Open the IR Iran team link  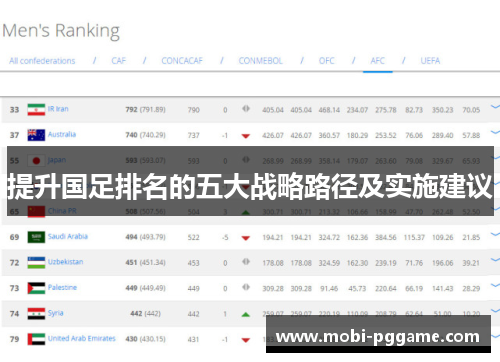click(58, 109)
